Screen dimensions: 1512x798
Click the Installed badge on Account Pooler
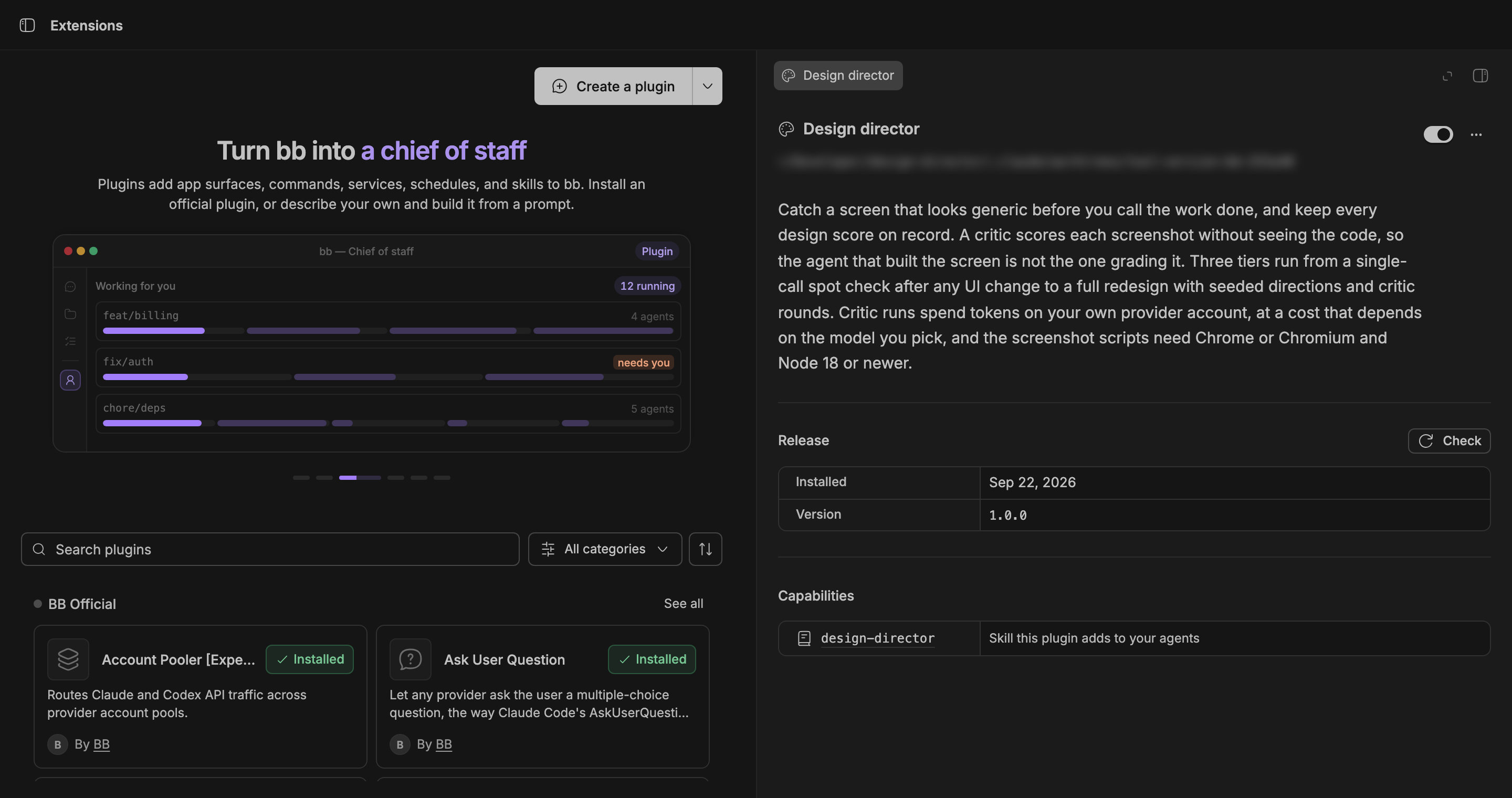point(309,659)
